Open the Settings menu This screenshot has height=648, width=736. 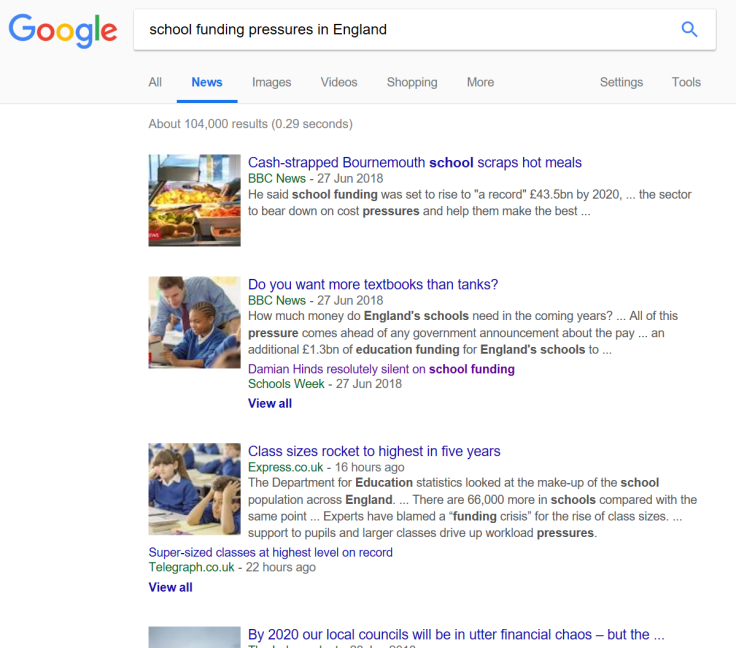click(621, 83)
